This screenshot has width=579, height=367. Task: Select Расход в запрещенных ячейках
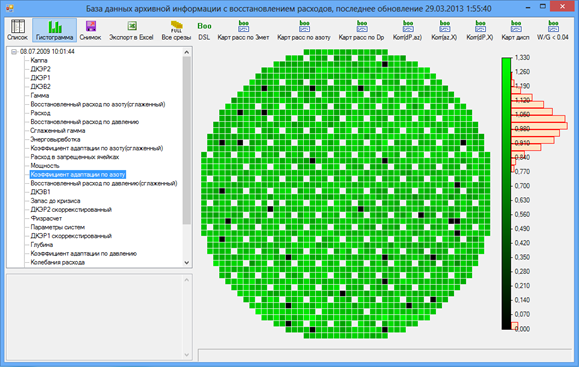(75, 157)
